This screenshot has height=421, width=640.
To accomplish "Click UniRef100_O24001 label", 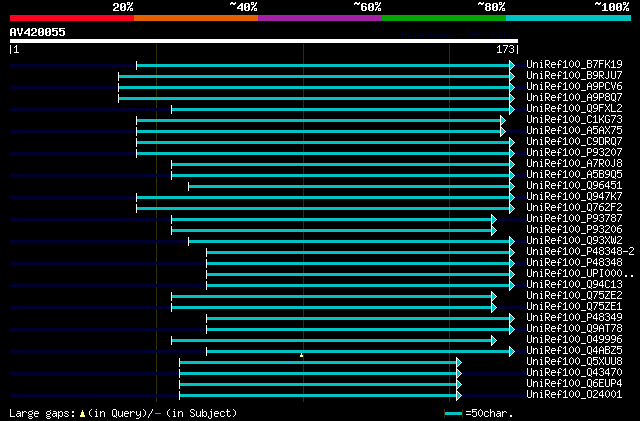I will pyautogui.click(x=574, y=395).
